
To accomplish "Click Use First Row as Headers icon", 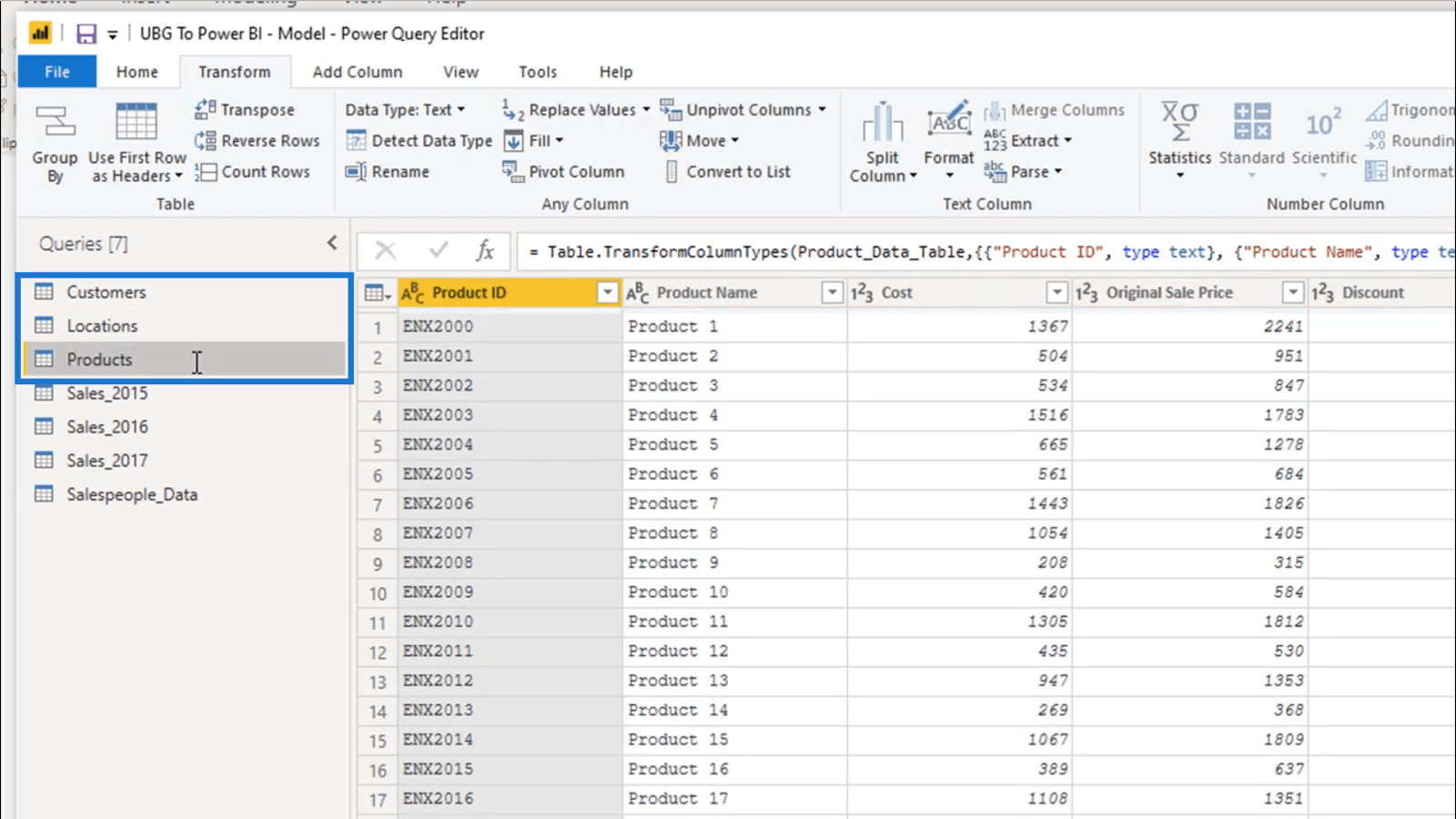I will [x=136, y=123].
